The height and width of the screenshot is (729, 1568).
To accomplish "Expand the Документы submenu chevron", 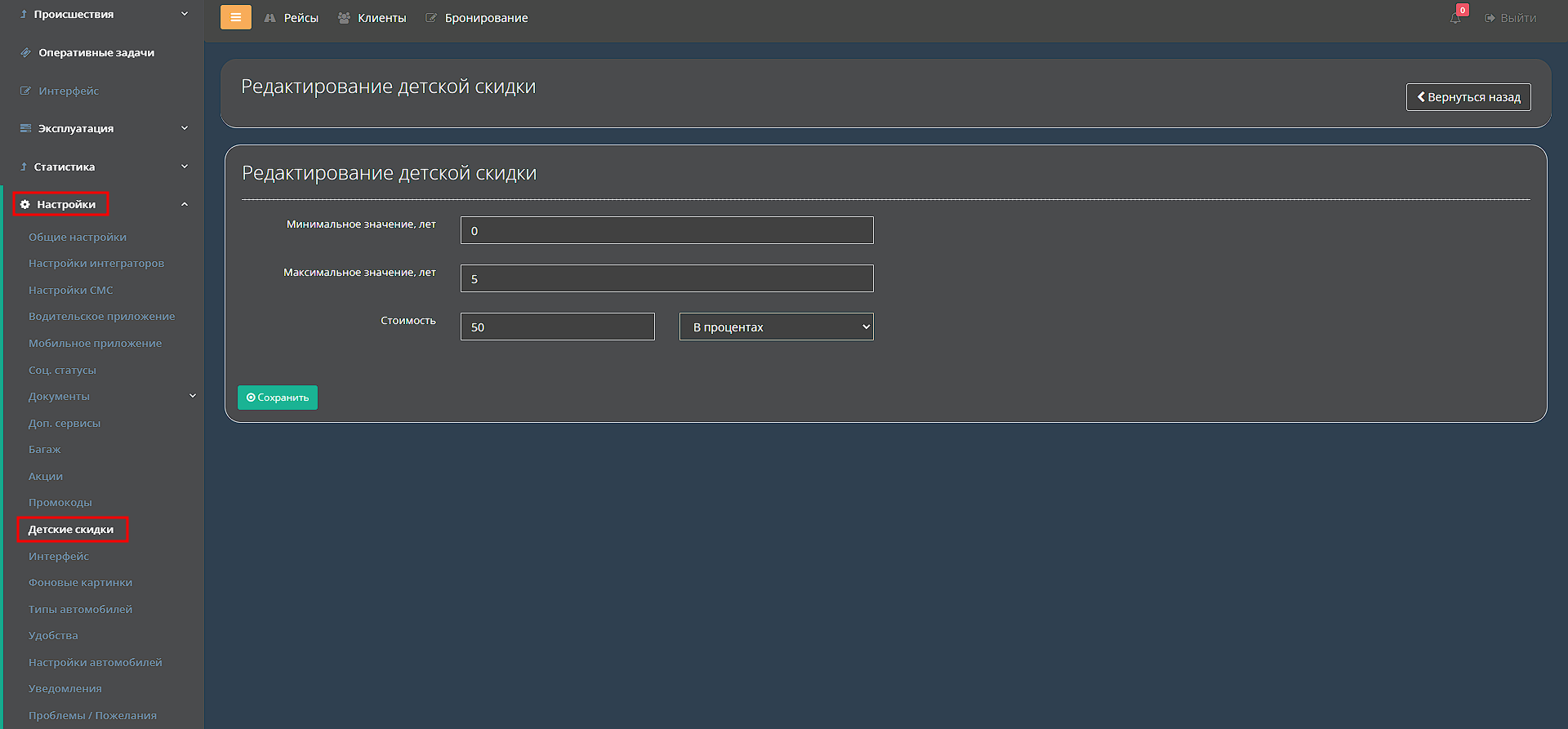I will [193, 396].
